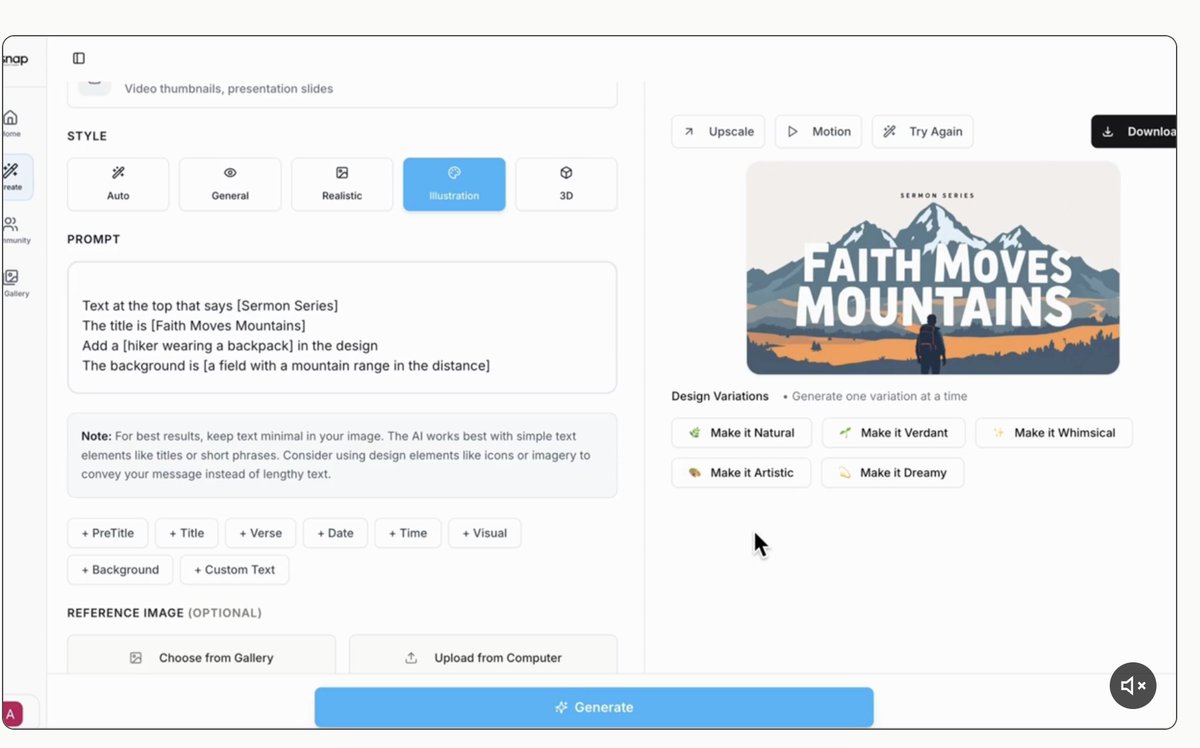Add a Date element to prompt

335,533
